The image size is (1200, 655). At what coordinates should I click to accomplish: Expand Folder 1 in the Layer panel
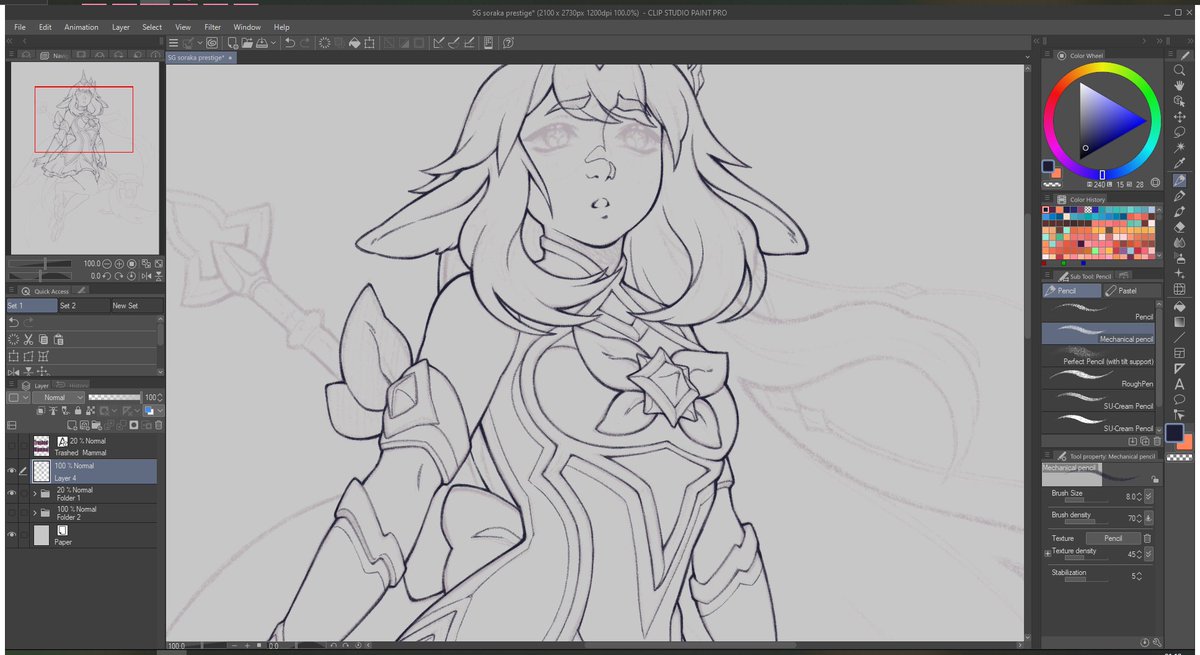tap(35, 494)
